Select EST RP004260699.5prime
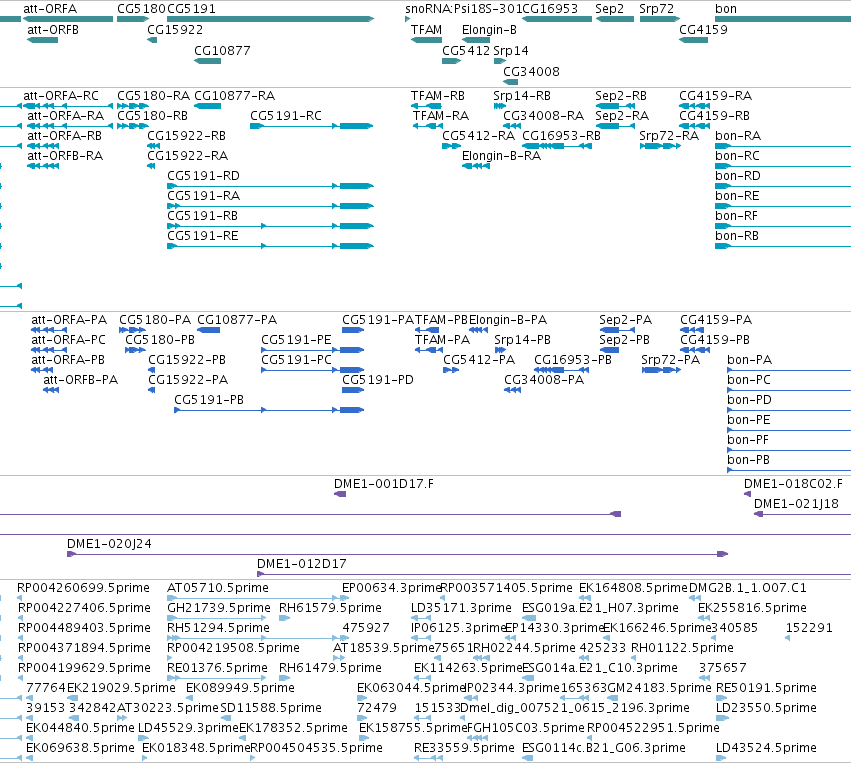Screen dimensions: 851x763 tap(83, 588)
